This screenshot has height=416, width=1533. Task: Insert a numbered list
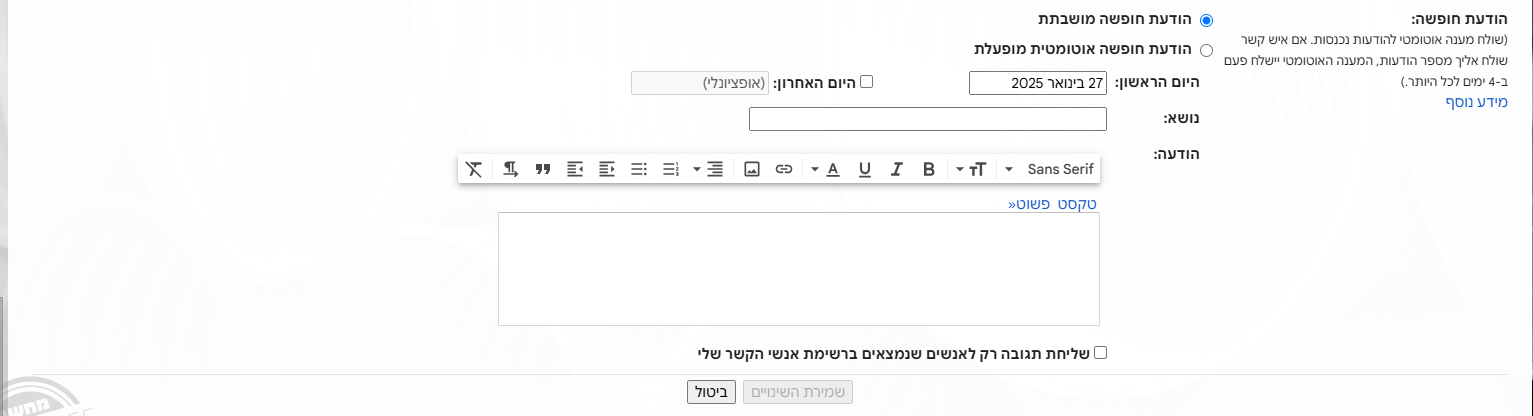[670, 170]
